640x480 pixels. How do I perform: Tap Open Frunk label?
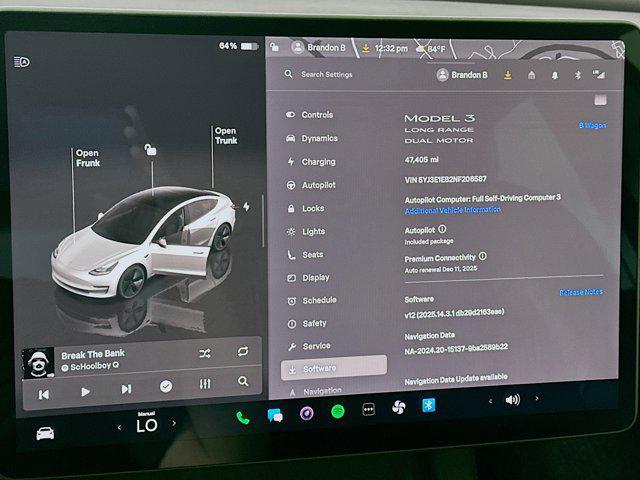click(87, 158)
